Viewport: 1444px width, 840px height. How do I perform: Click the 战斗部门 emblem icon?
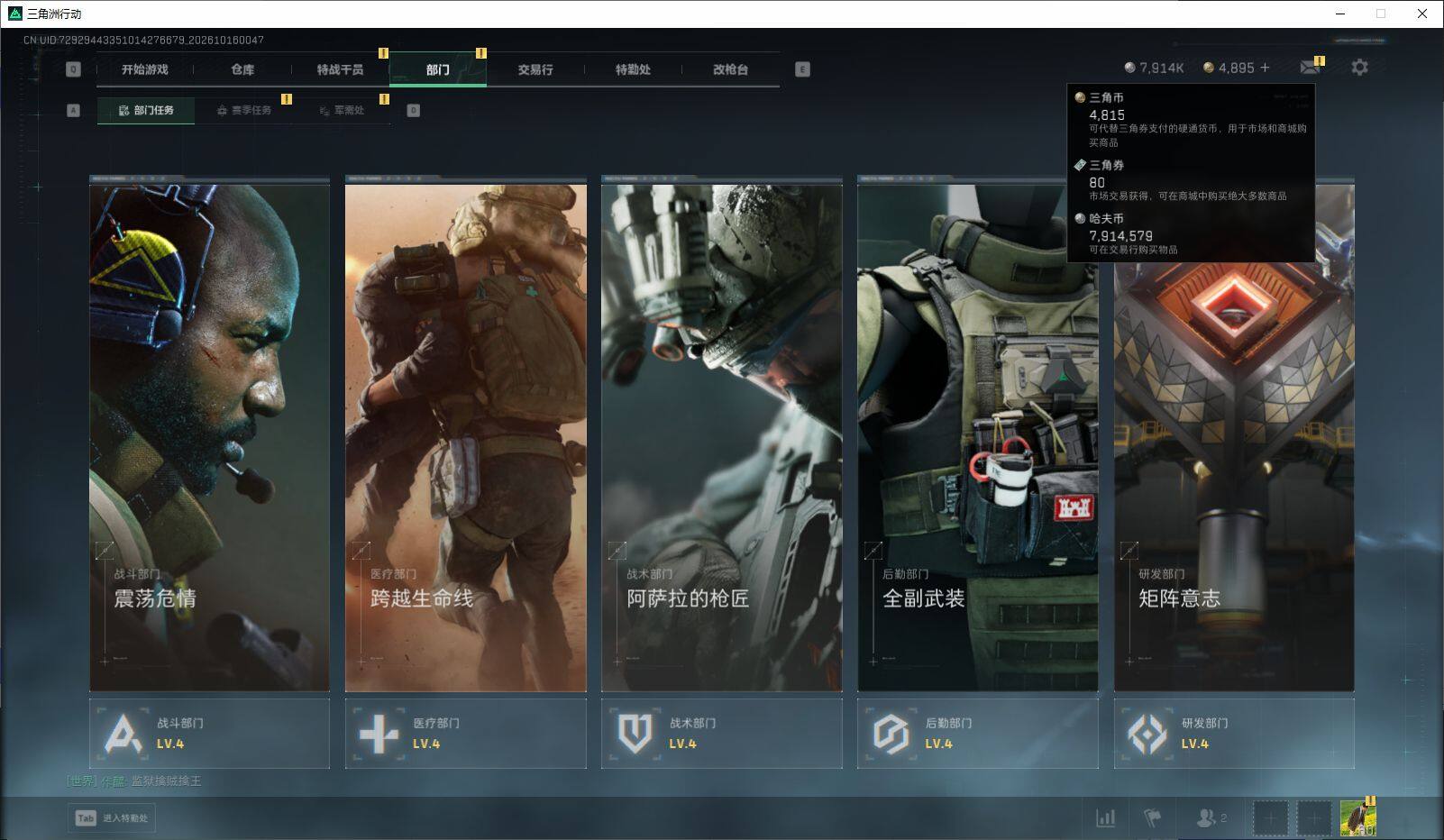pyautogui.click(x=123, y=734)
